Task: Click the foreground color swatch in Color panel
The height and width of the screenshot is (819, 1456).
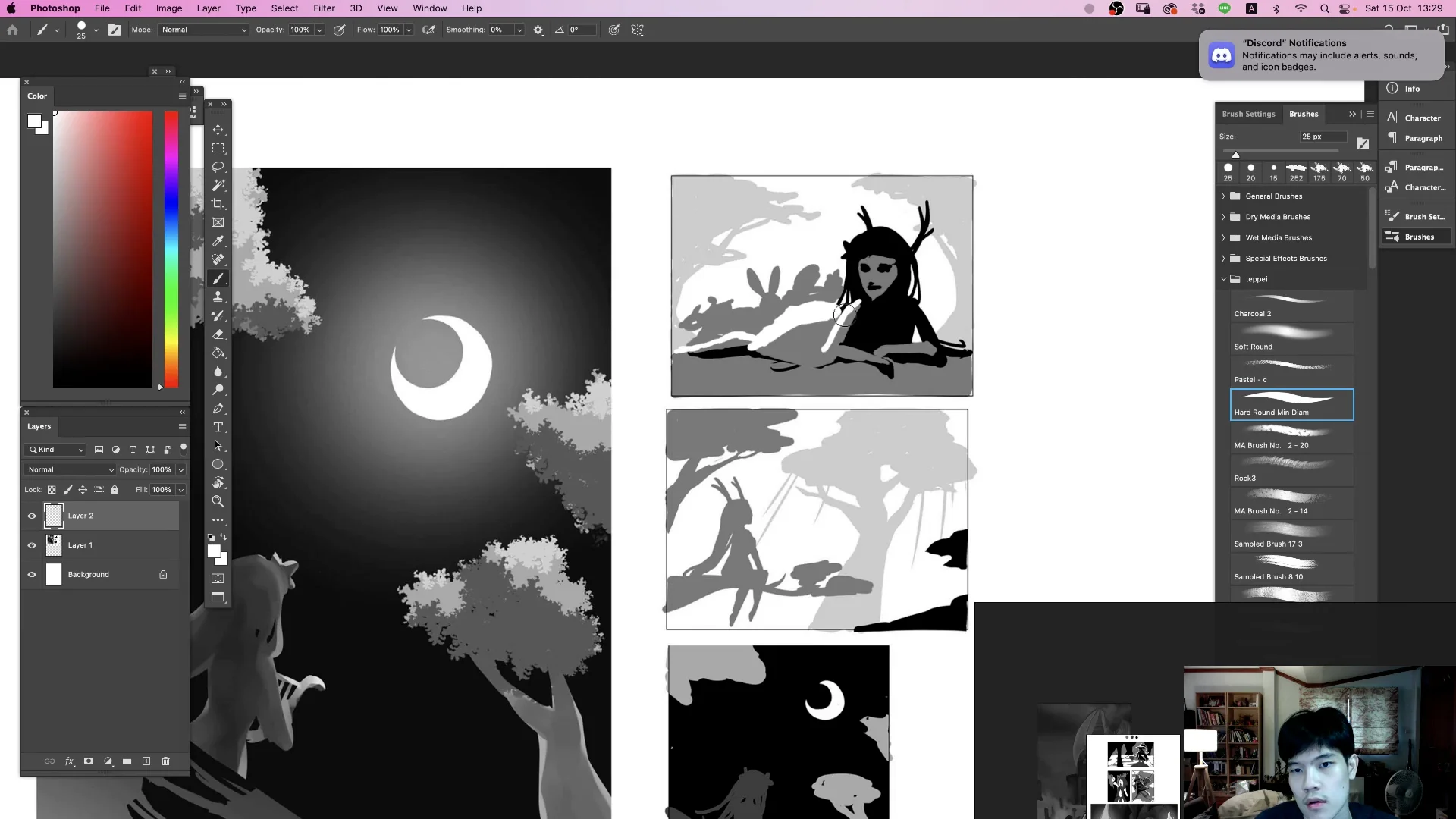Action: point(34,121)
